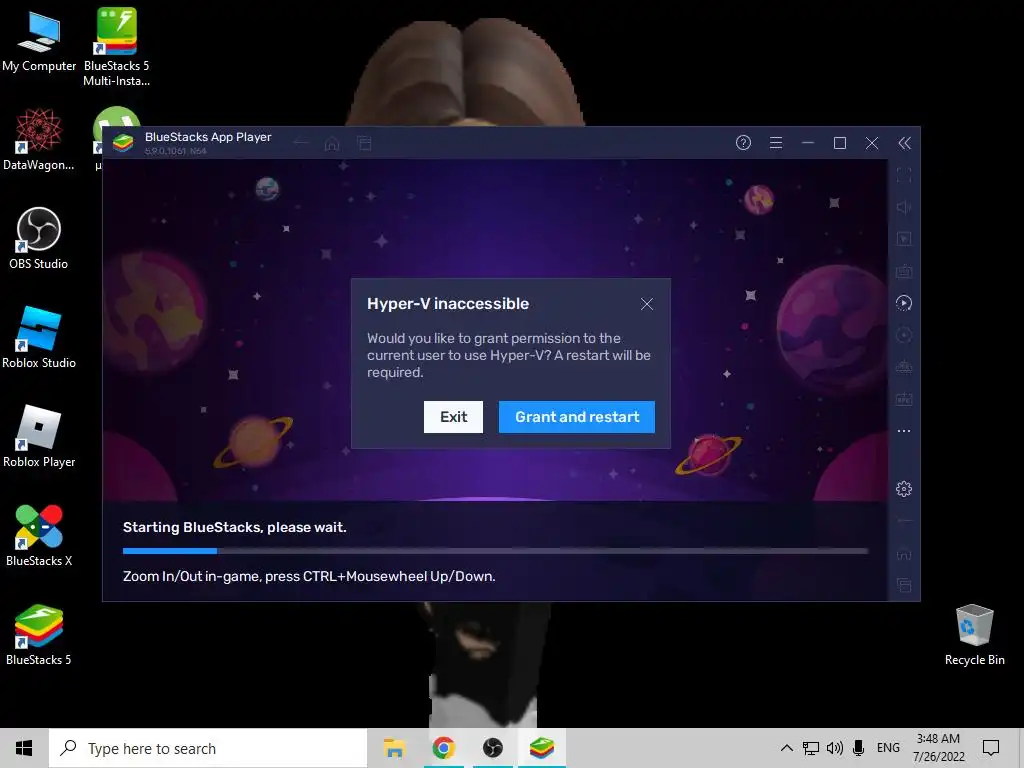This screenshot has height=768, width=1024.
Task: Click BlueStacks taskbar icon
Action: pos(542,748)
